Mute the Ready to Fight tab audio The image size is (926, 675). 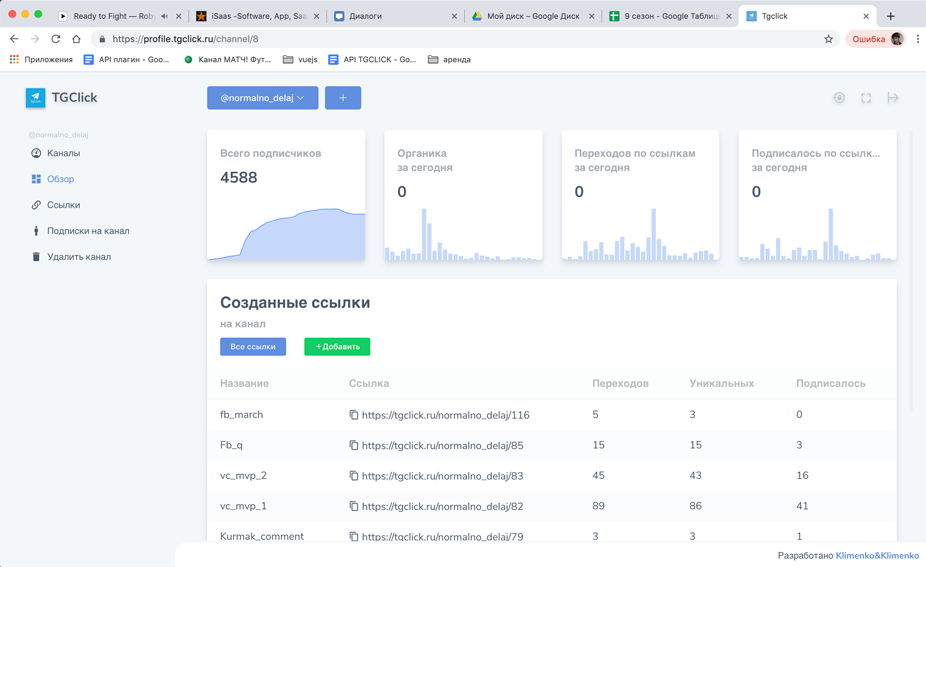click(x=165, y=16)
